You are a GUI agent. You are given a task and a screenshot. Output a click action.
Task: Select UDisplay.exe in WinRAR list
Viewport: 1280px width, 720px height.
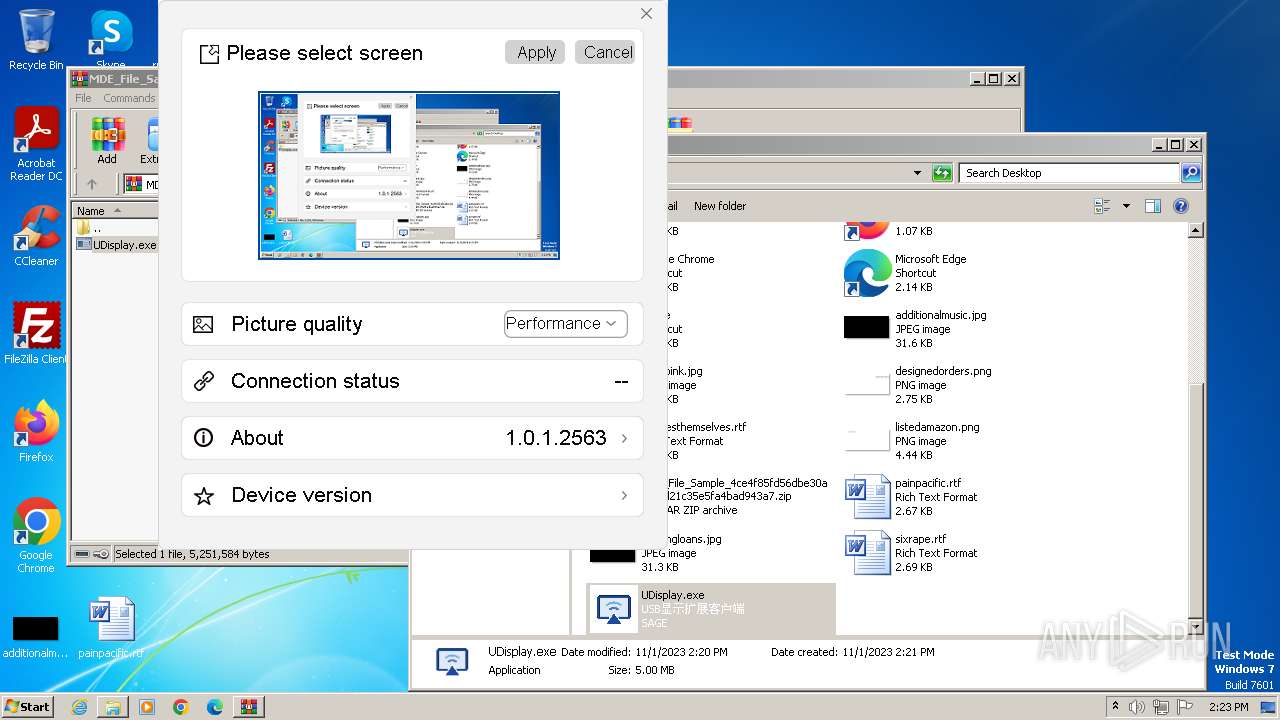pos(116,244)
